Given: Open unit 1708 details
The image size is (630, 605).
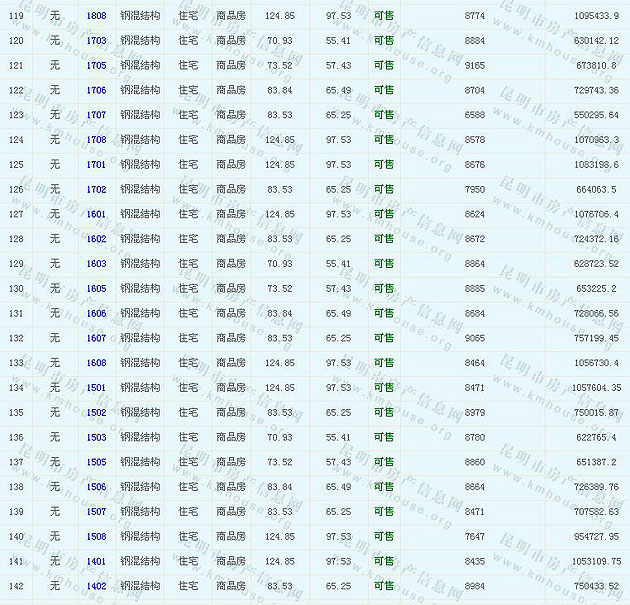Looking at the screenshot, I should click(x=96, y=140).
